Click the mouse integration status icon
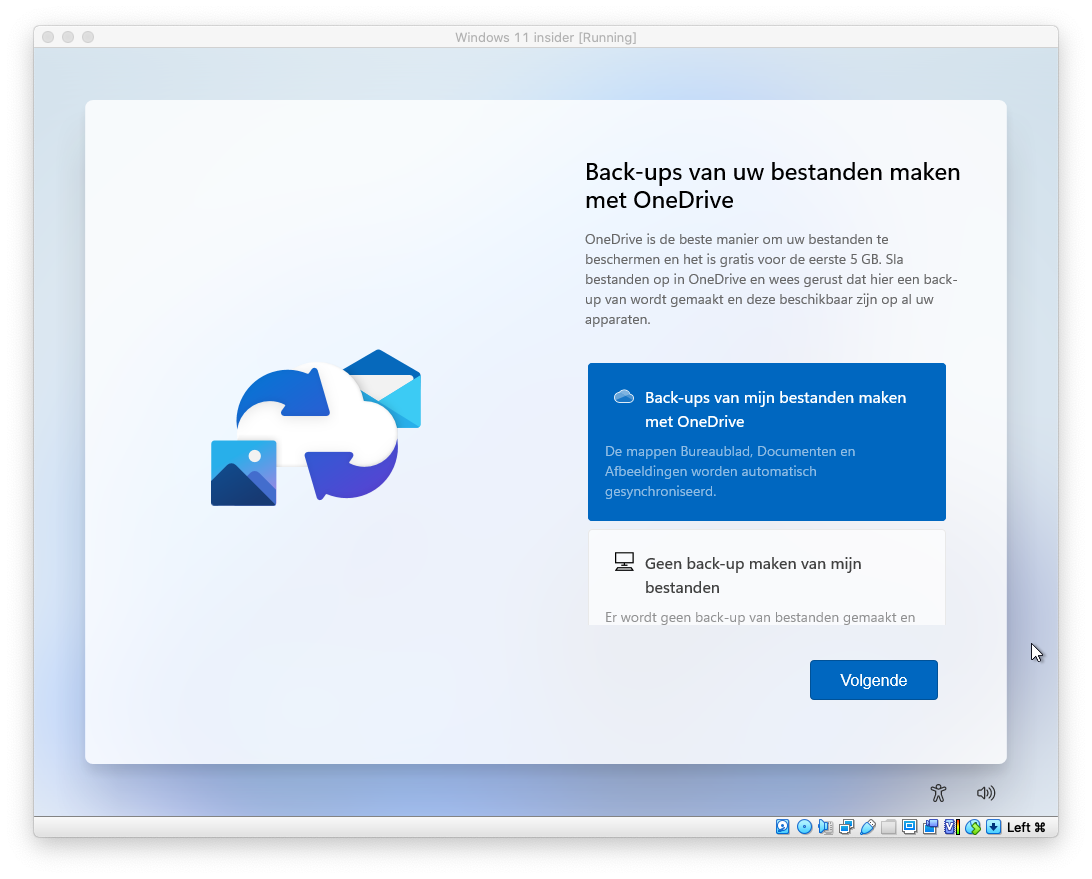The width and height of the screenshot is (1092, 879). (972, 827)
